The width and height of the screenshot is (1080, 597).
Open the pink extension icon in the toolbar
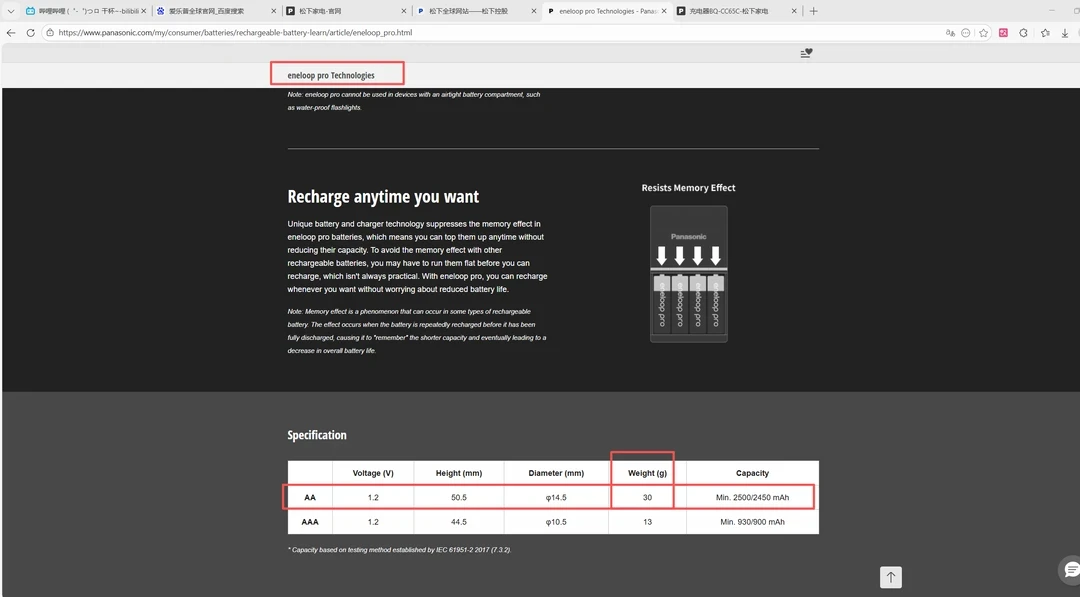point(1004,32)
